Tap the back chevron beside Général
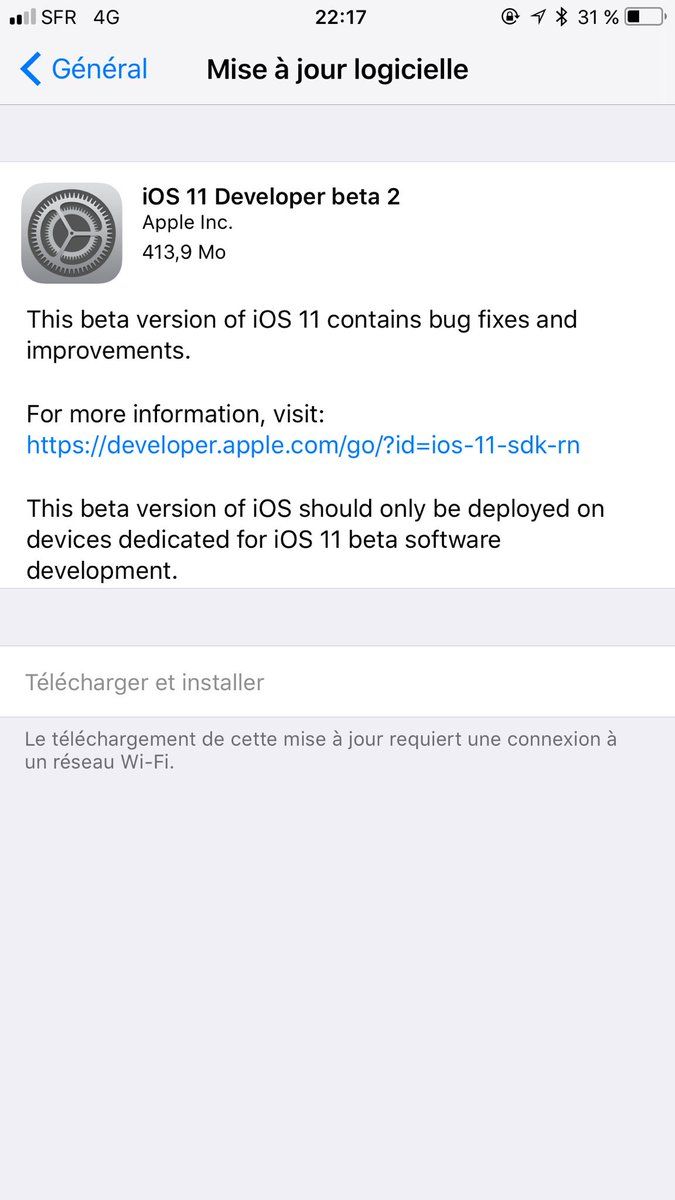 (x=30, y=69)
